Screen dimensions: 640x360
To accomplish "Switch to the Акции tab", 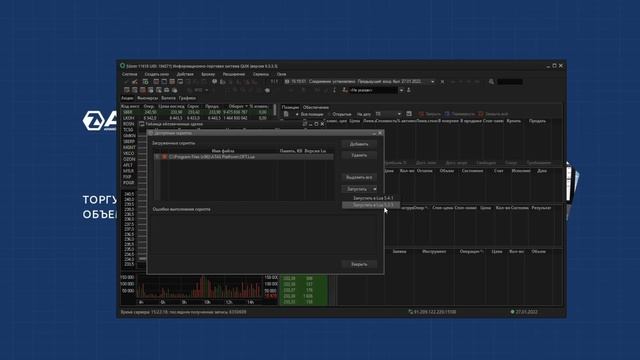I will (x=127, y=98).
